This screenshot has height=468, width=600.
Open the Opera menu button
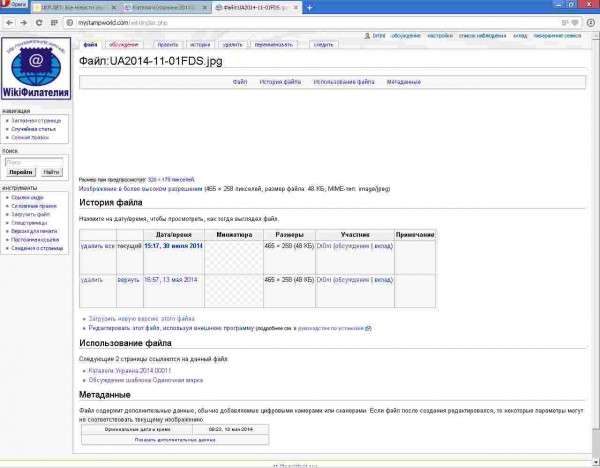pyautogui.click(x=14, y=5)
